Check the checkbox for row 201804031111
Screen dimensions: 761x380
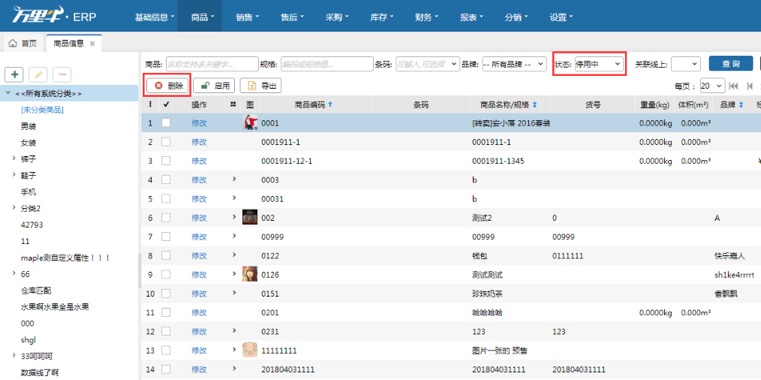point(166,369)
